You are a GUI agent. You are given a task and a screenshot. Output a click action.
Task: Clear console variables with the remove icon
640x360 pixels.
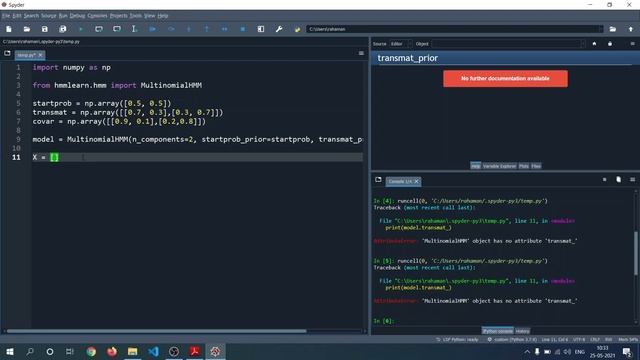coord(618,180)
